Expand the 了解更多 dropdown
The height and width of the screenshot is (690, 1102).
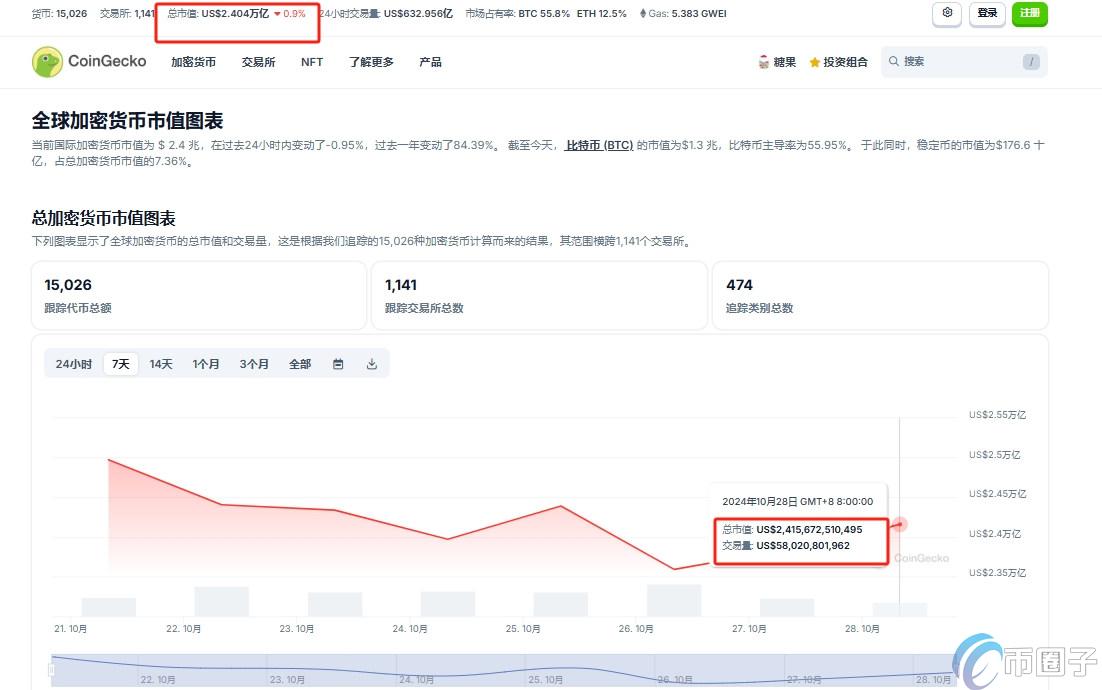pos(371,62)
